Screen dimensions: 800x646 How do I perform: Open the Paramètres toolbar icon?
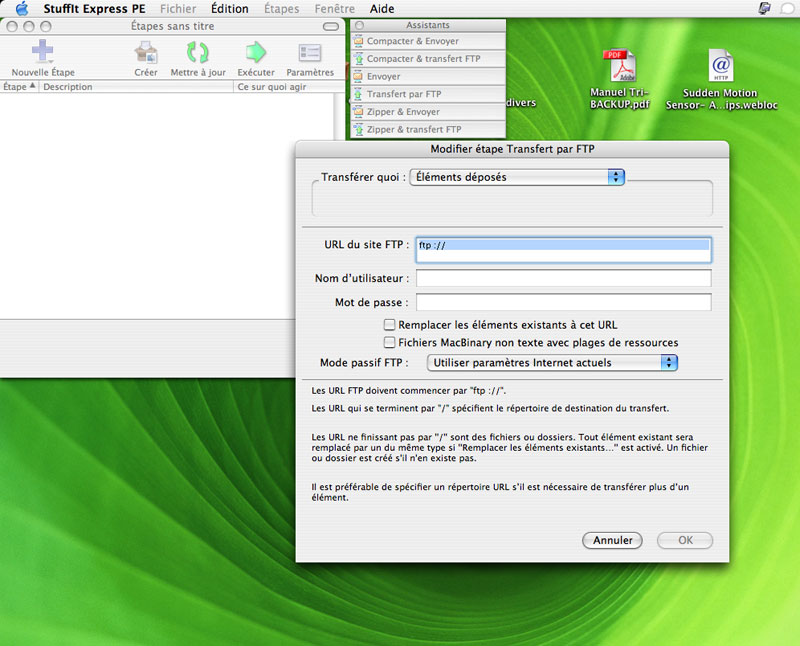(310, 53)
